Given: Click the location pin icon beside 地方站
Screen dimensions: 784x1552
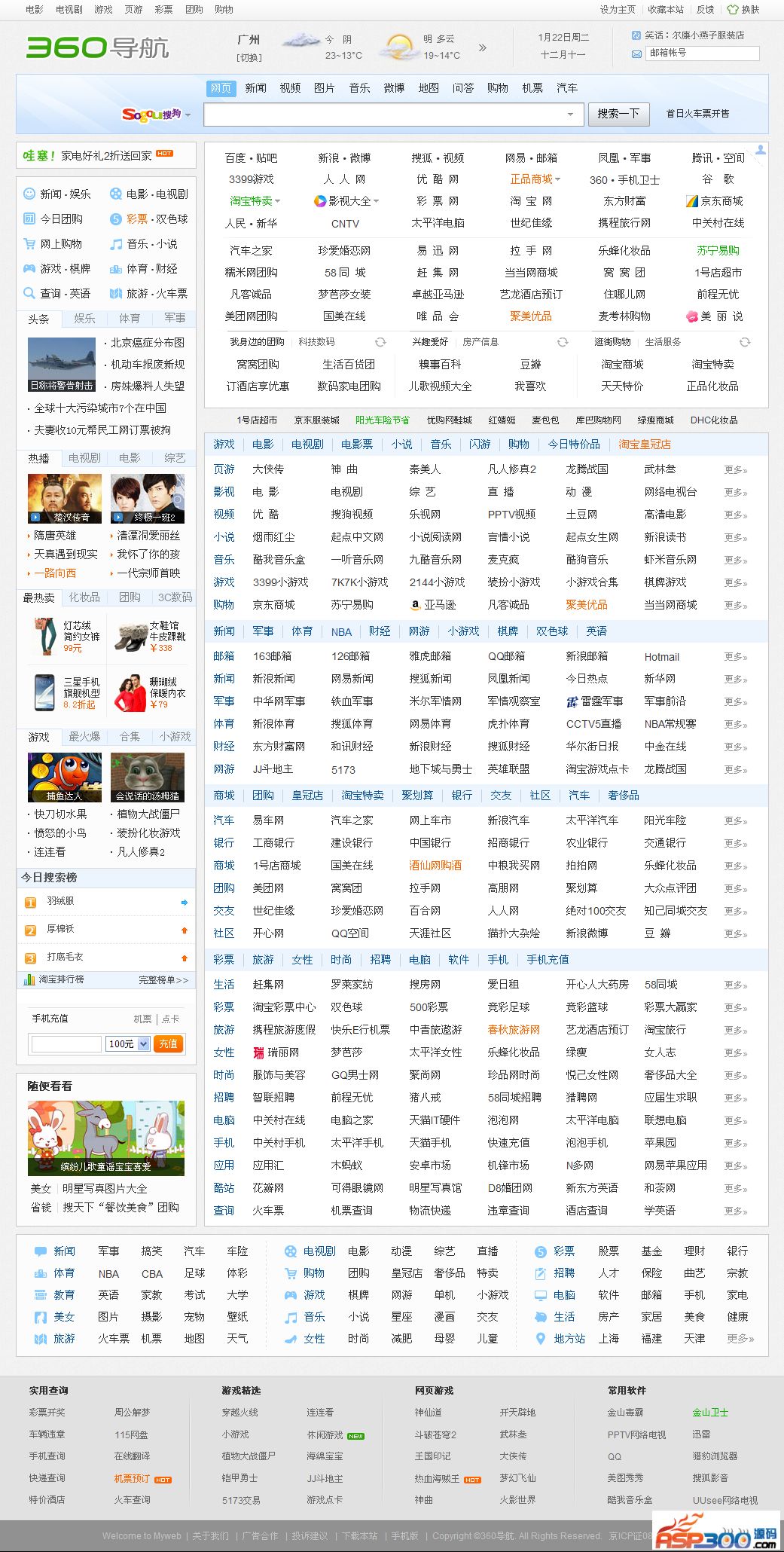Looking at the screenshot, I should [540, 1338].
